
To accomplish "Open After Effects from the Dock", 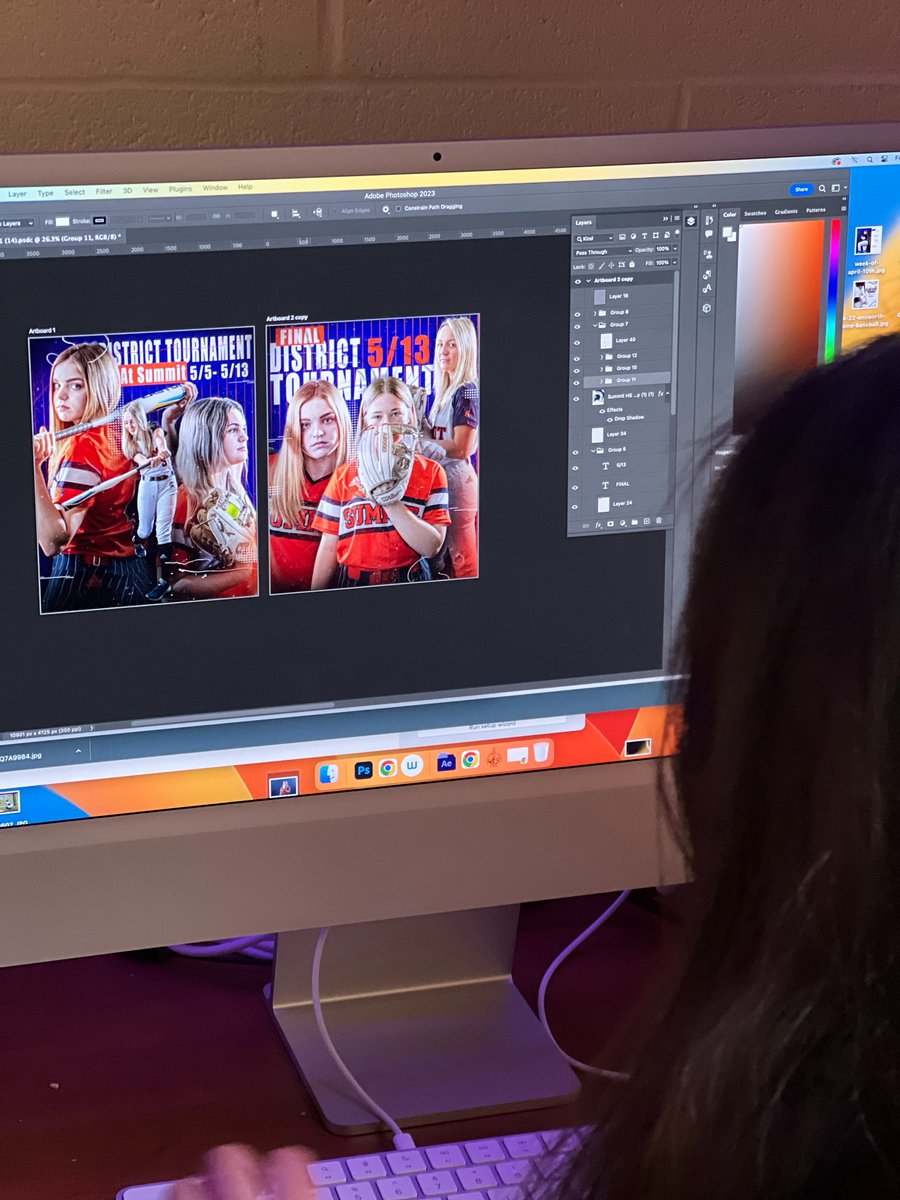I will point(446,763).
